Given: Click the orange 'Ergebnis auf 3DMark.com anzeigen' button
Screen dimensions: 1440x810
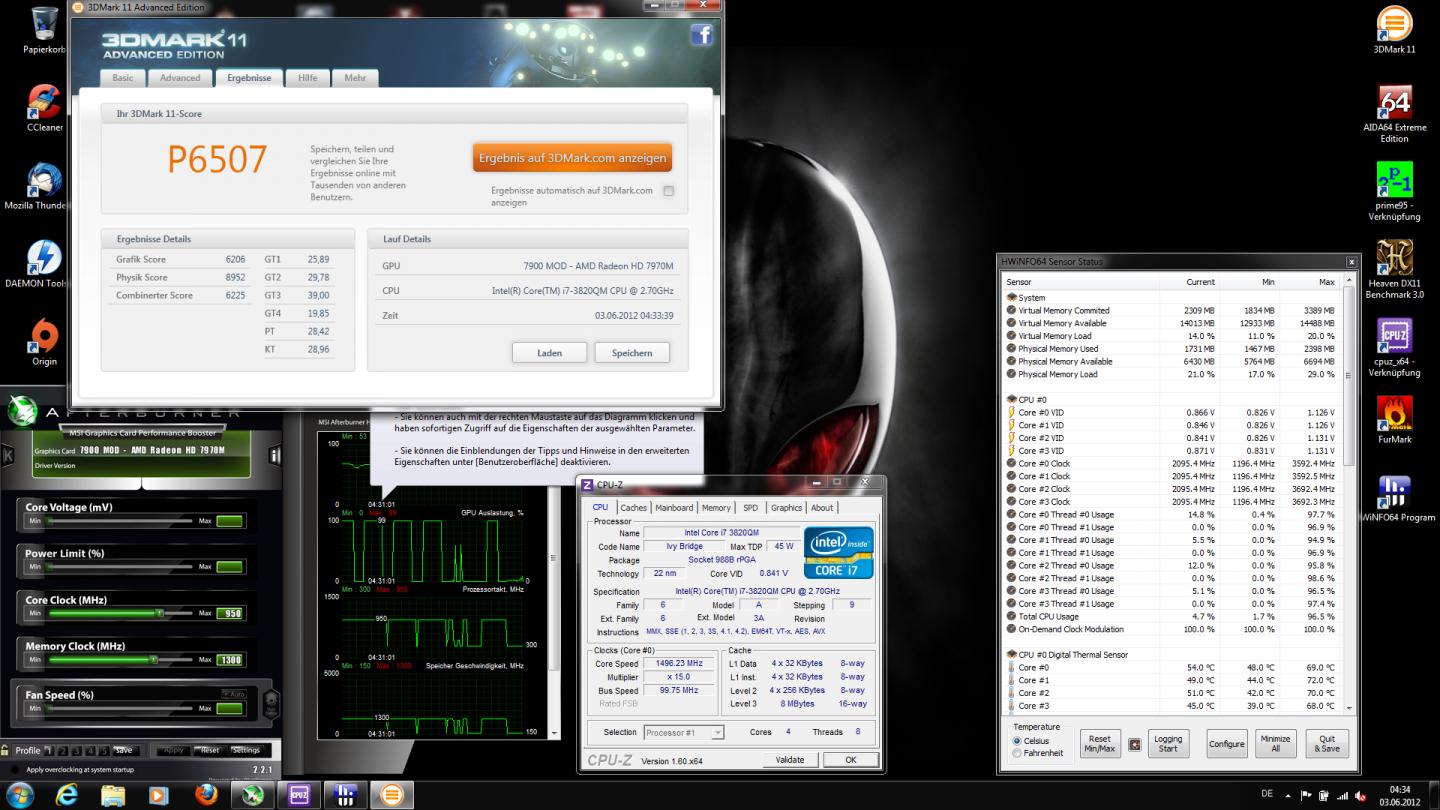Looking at the screenshot, I should [572, 158].
